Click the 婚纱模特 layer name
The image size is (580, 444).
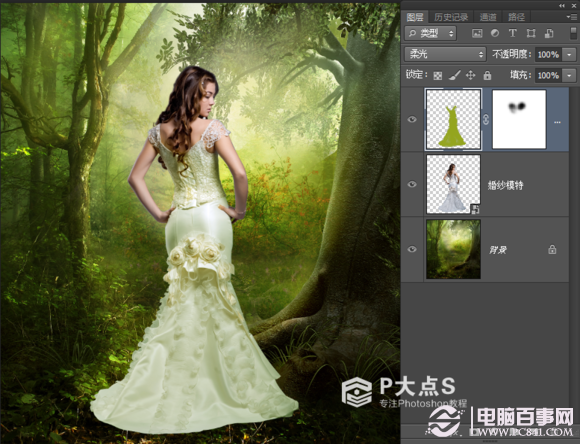coord(505,185)
